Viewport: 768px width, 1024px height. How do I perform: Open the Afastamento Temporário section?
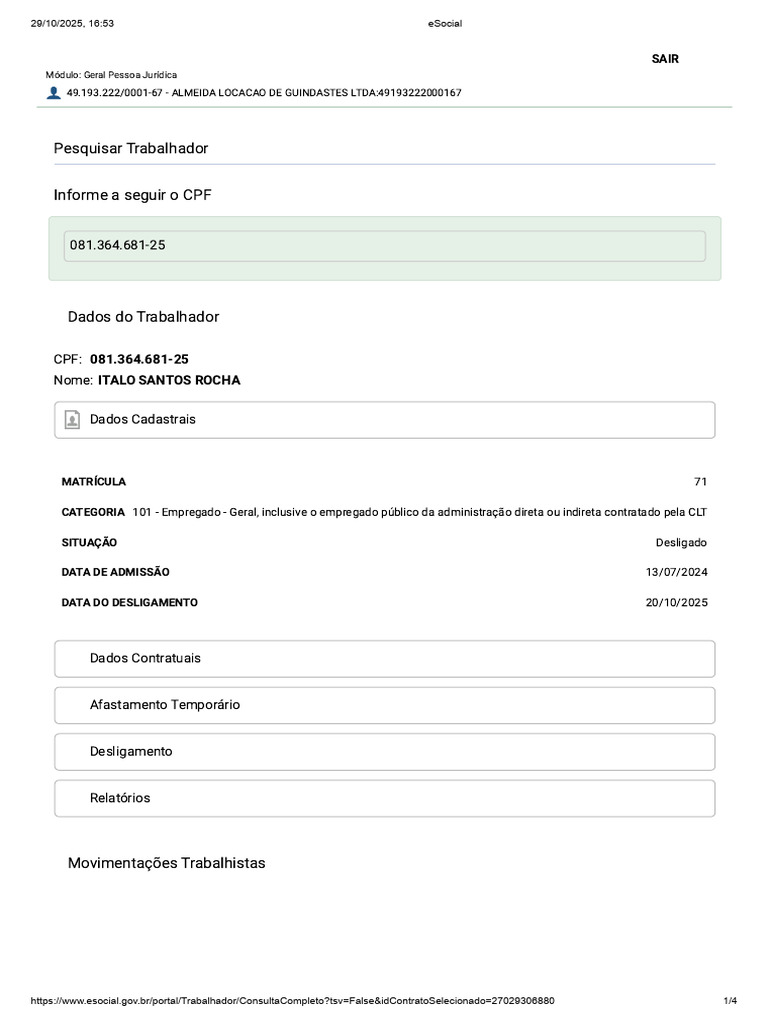[x=385, y=705]
